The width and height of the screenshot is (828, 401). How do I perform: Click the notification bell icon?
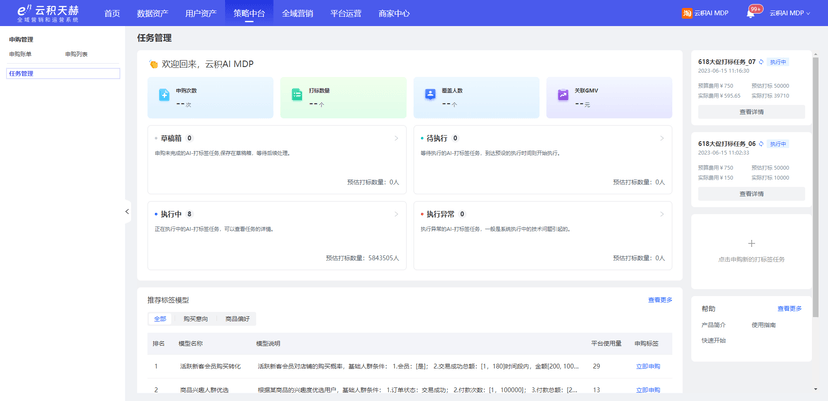point(750,13)
